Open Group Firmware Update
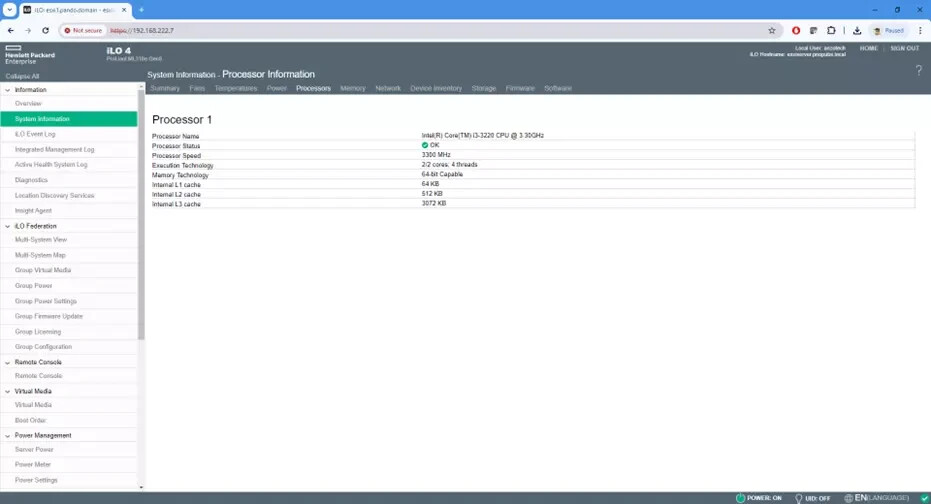 click(x=69, y=316)
